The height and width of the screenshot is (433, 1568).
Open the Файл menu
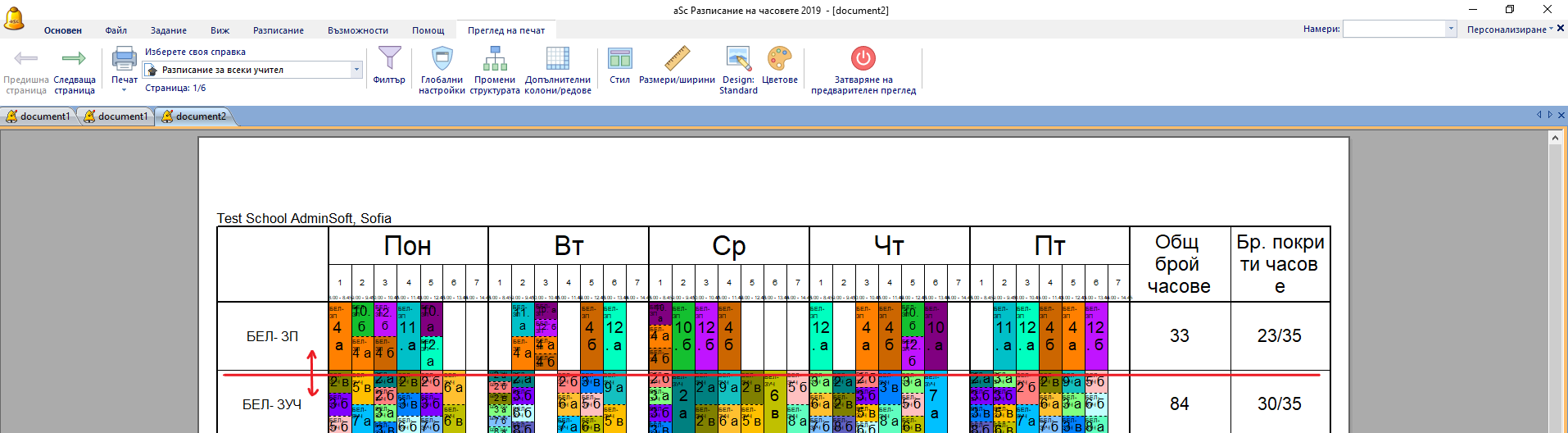point(116,30)
